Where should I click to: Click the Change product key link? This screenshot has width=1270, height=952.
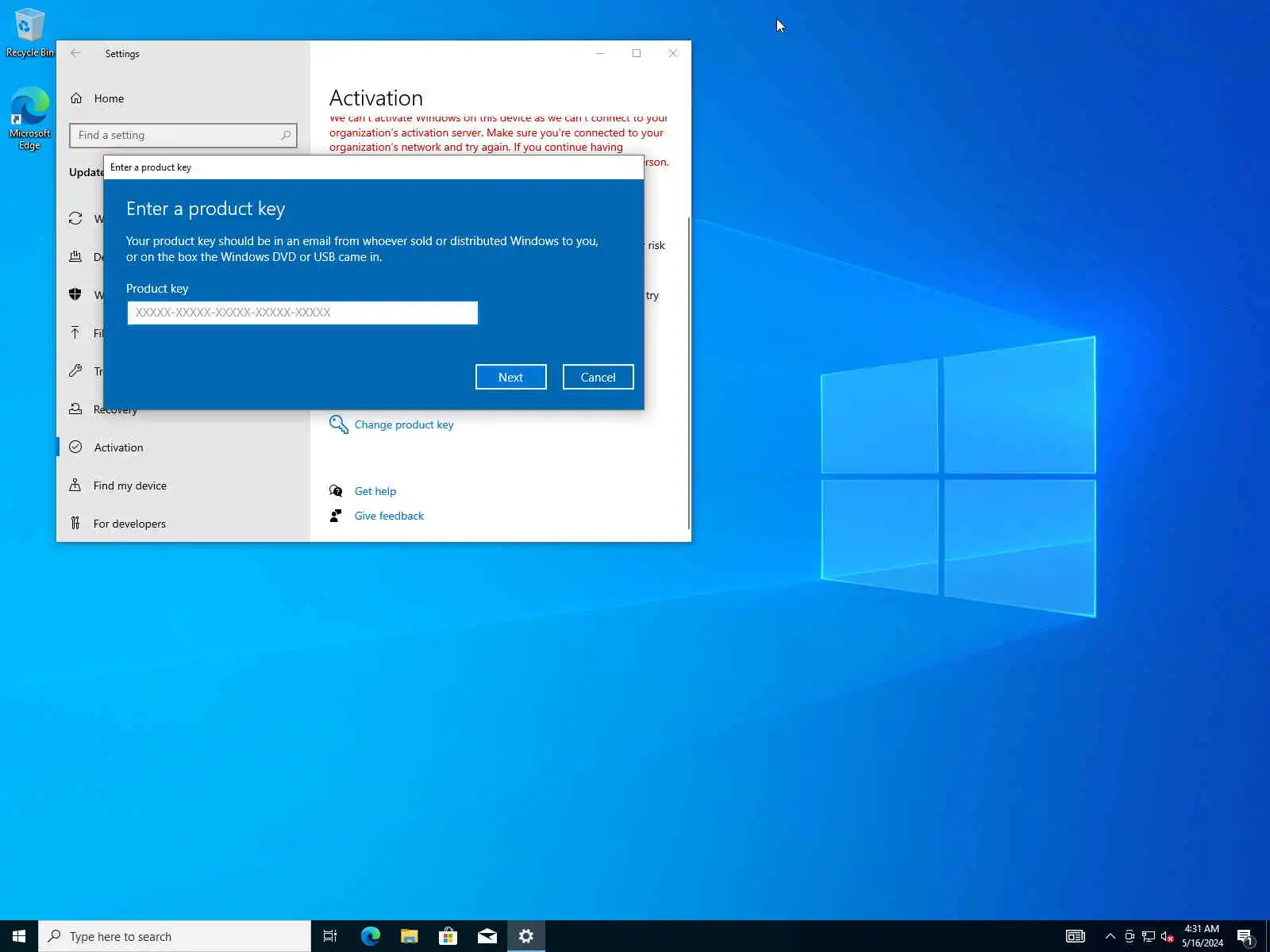coord(404,424)
